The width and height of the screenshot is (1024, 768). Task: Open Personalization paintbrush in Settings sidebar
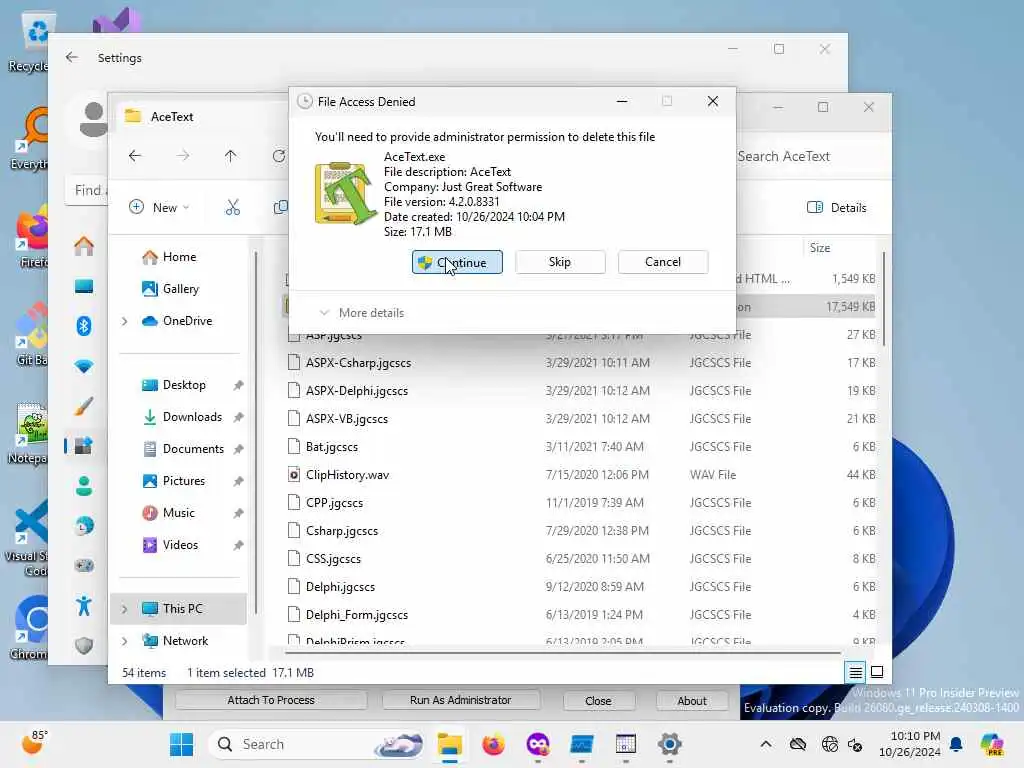[x=84, y=406]
